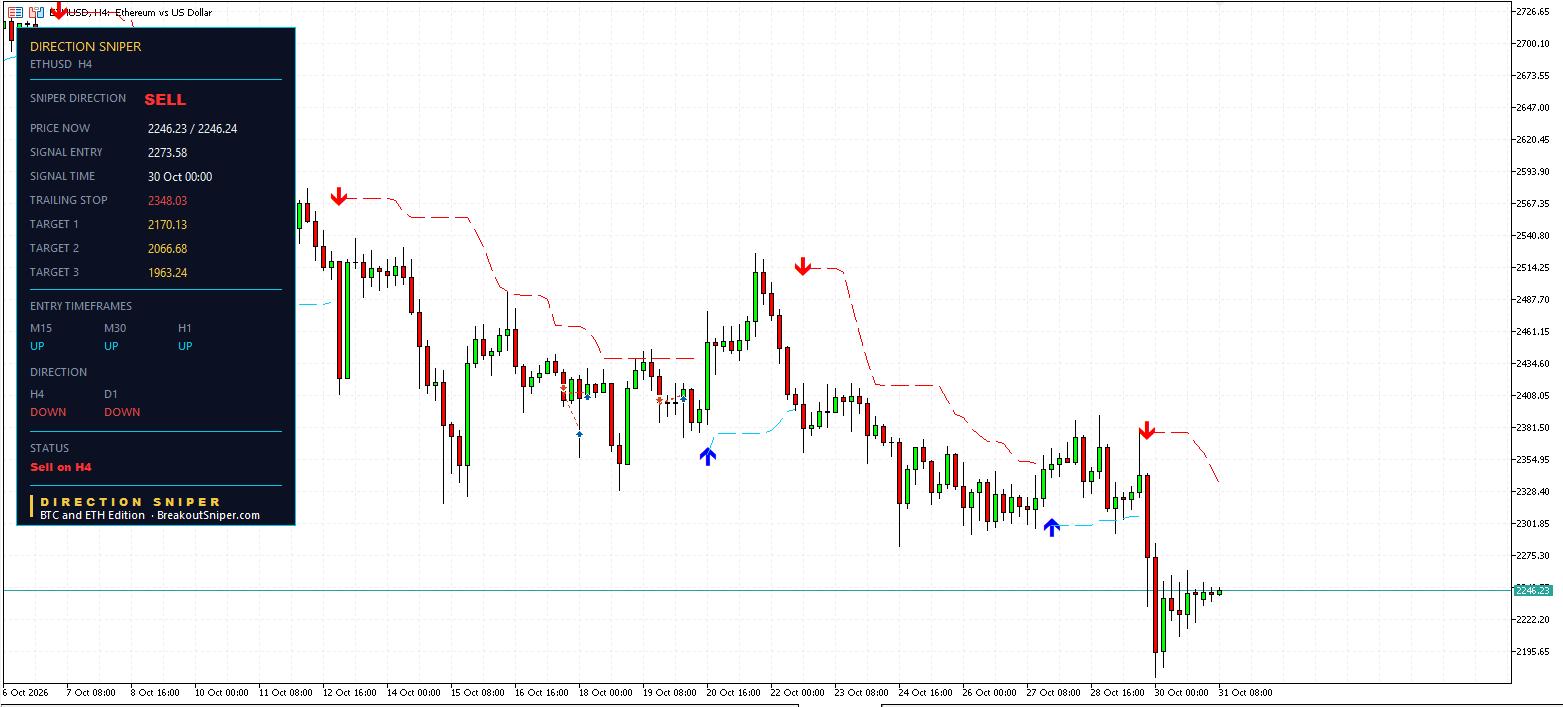Click the UP status under H1
Viewport: 1563px width, 707px height.
[185, 346]
